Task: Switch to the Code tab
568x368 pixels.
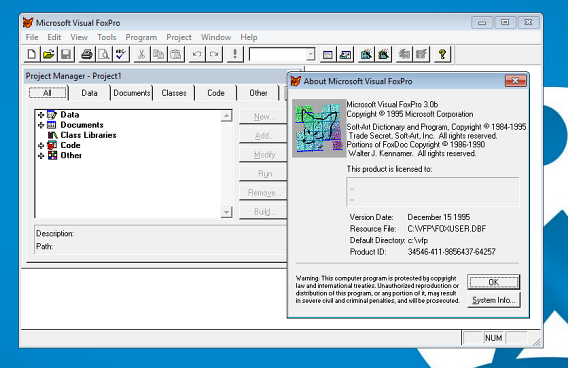Action: [216, 93]
